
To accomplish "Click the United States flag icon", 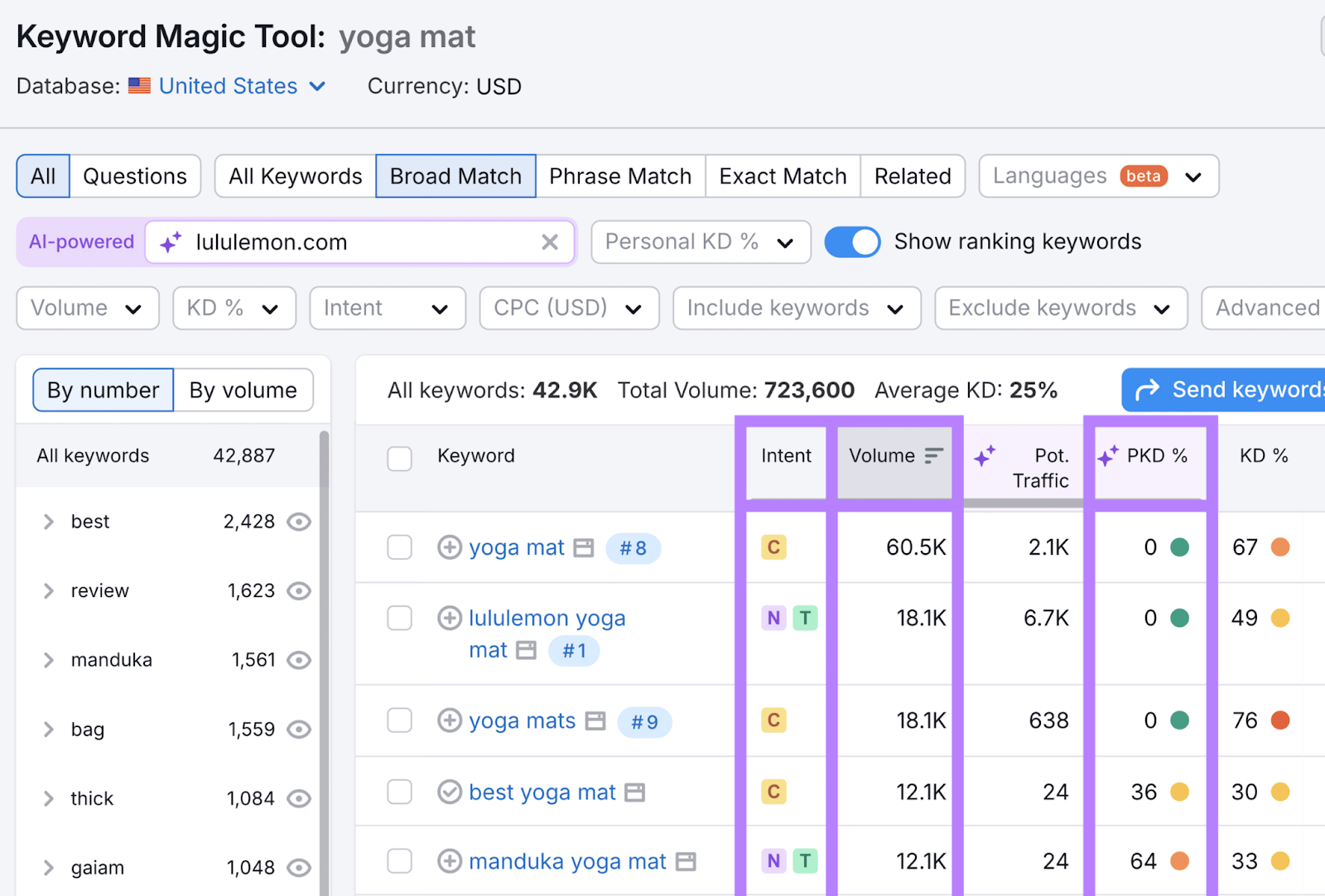I will click(139, 85).
